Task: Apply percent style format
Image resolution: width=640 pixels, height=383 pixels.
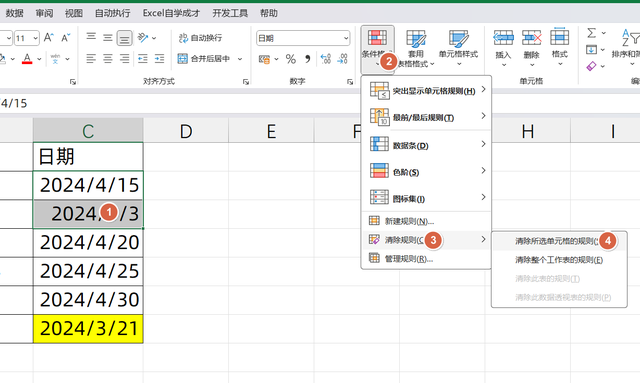Action: pyautogui.click(x=291, y=59)
